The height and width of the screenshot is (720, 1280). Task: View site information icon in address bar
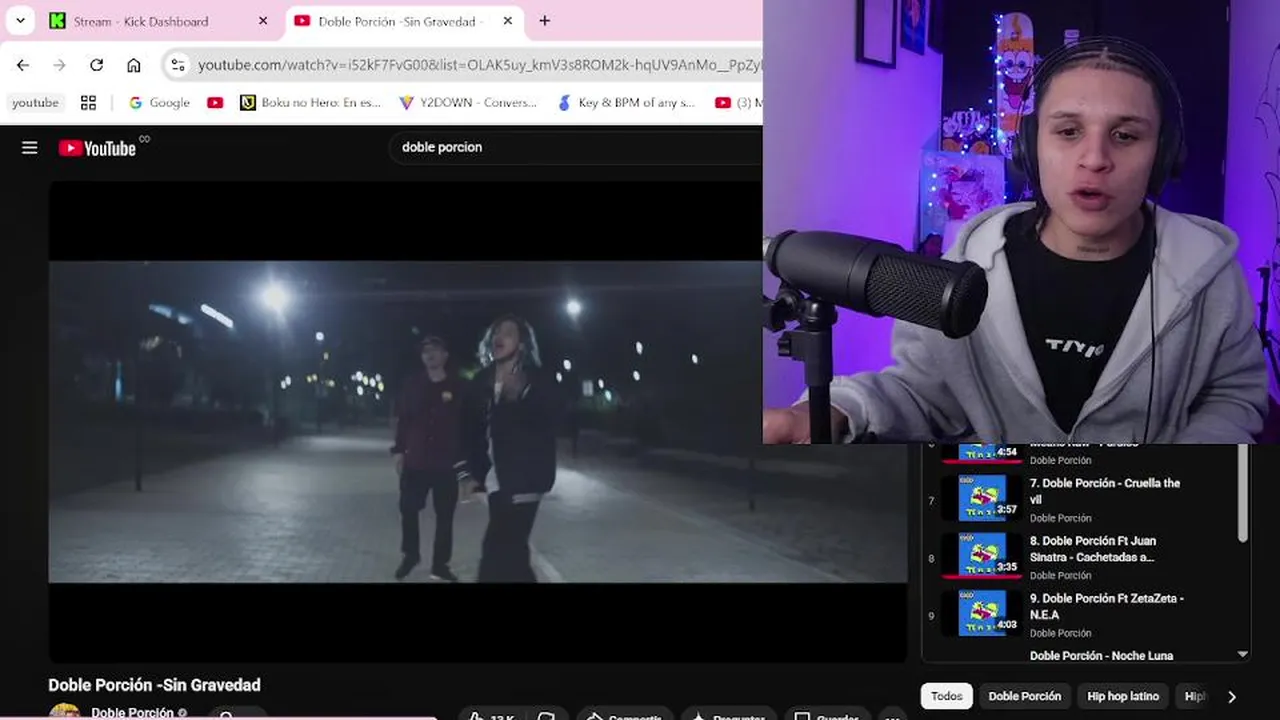[177, 65]
